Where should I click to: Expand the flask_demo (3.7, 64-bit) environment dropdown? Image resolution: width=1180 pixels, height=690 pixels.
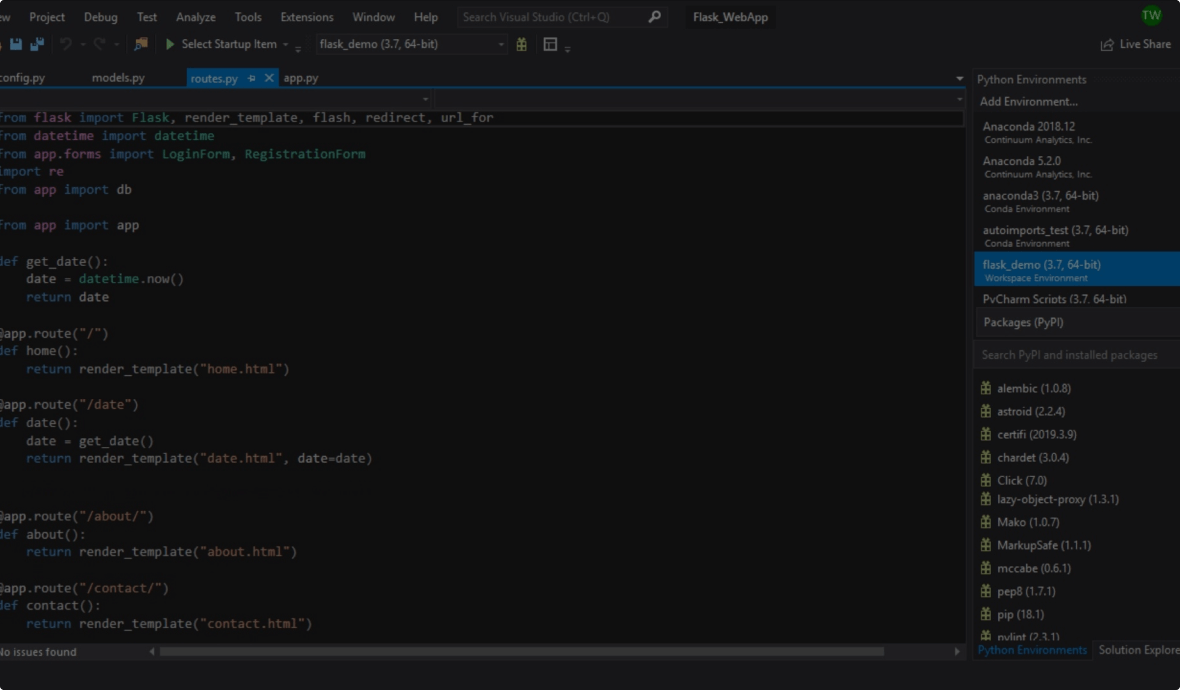point(501,44)
